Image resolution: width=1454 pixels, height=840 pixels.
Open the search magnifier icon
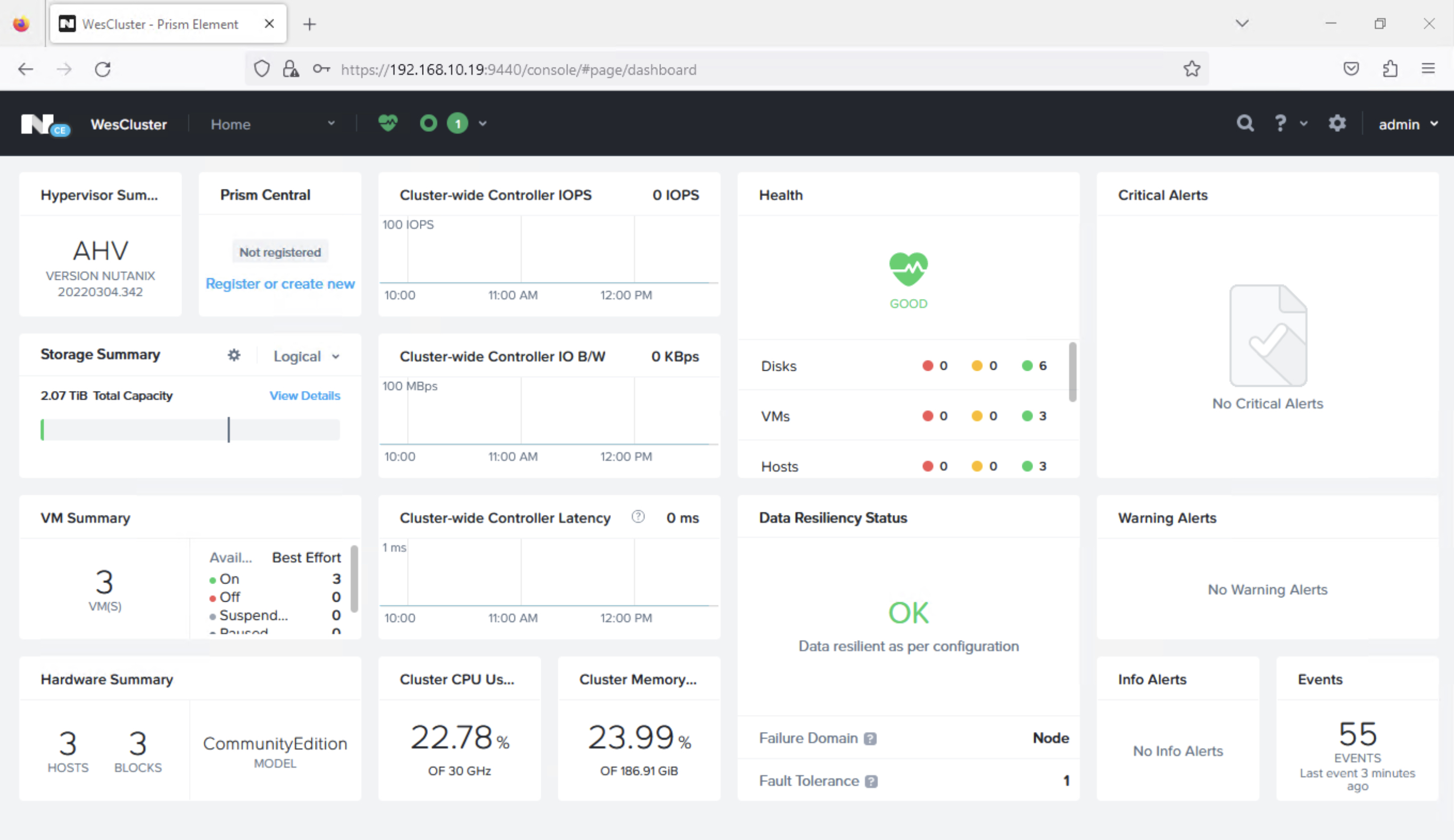1244,123
